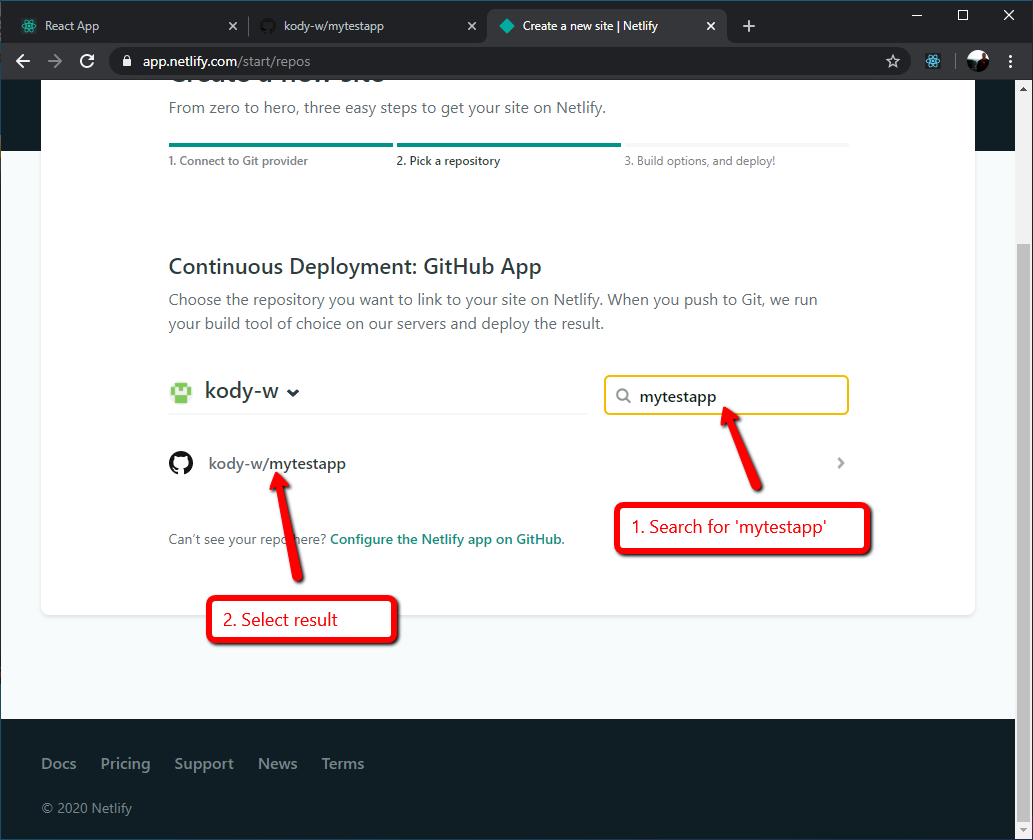The width and height of the screenshot is (1033, 840).
Task: Click the Continuous Deployment: GitHub App heading
Action: [355, 266]
